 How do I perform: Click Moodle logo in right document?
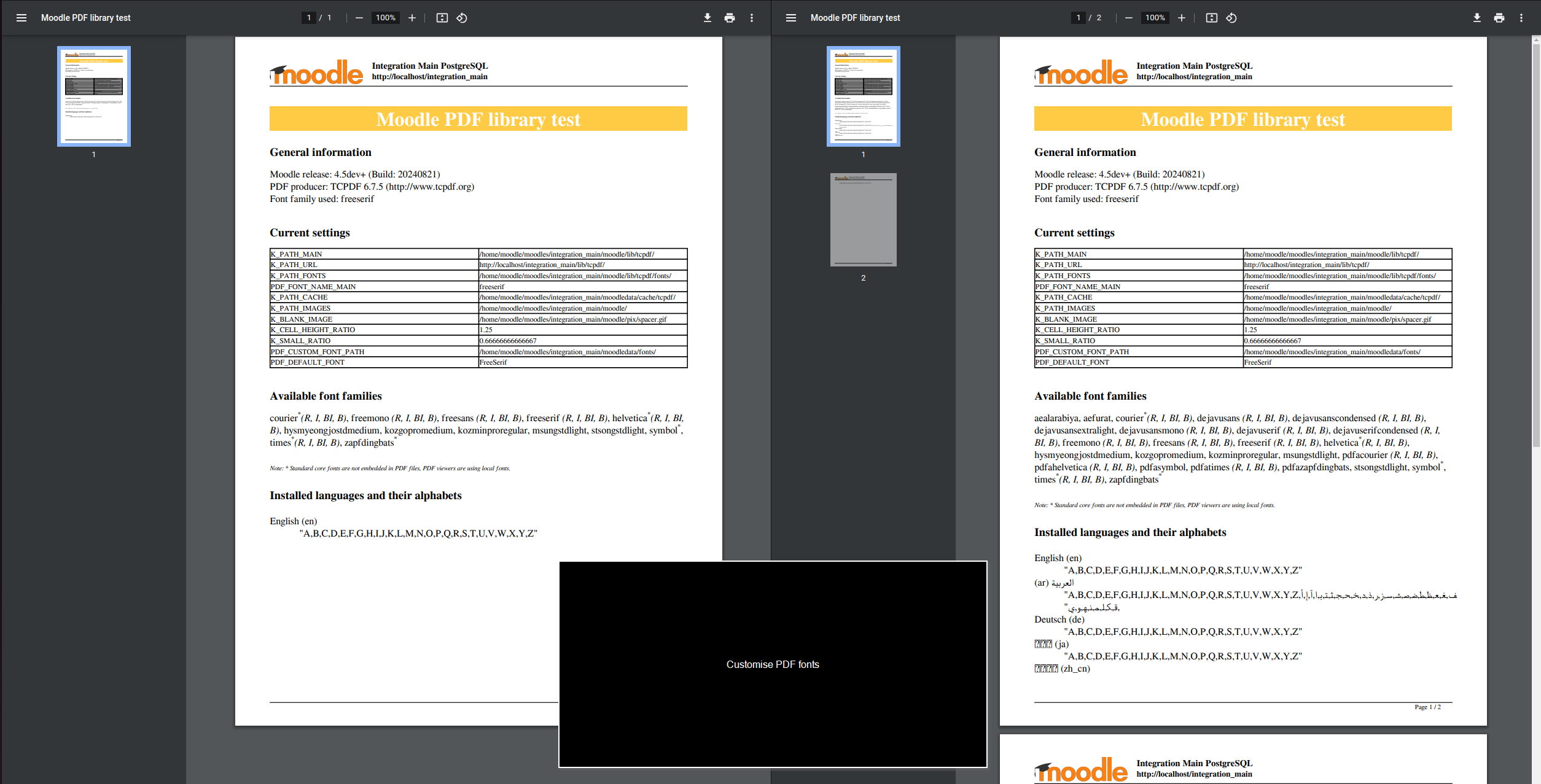pos(1082,72)
